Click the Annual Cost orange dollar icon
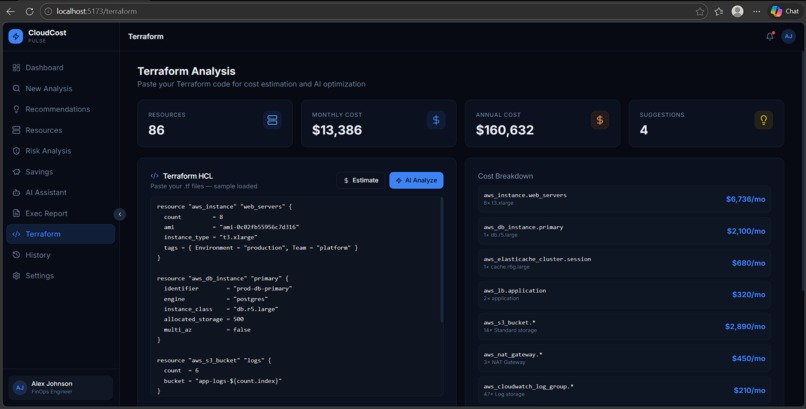This screenshot has width=806, height=409. [599, 120]
